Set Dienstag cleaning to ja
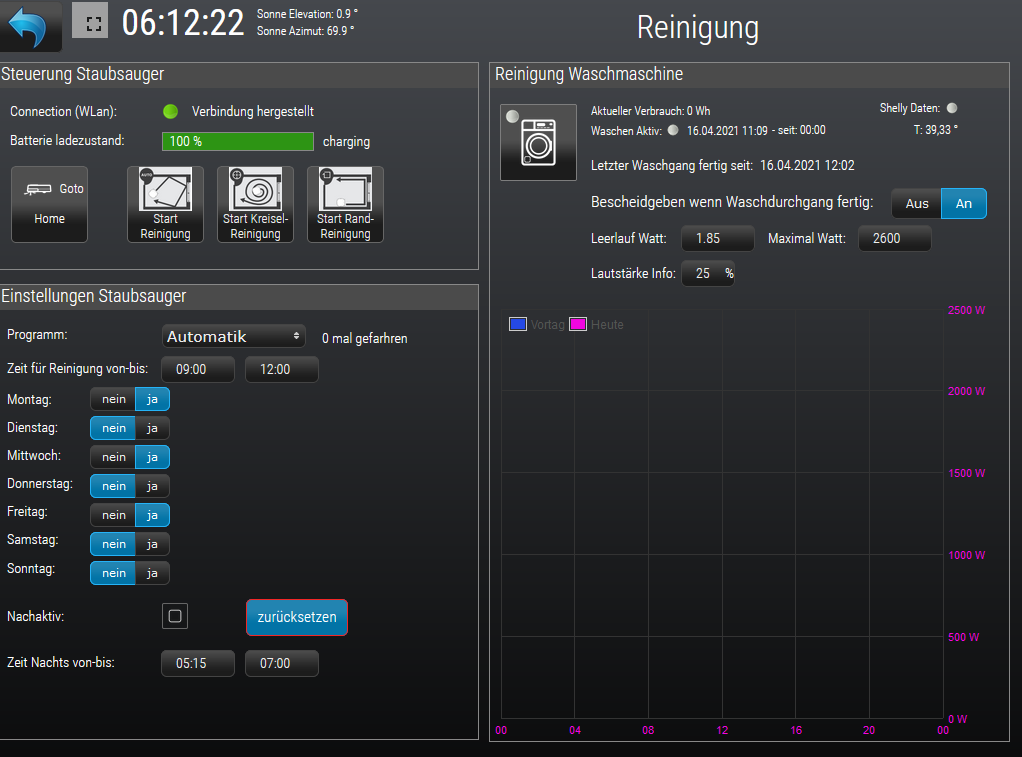Screen dimensions: 1022x757 [152, 428]
